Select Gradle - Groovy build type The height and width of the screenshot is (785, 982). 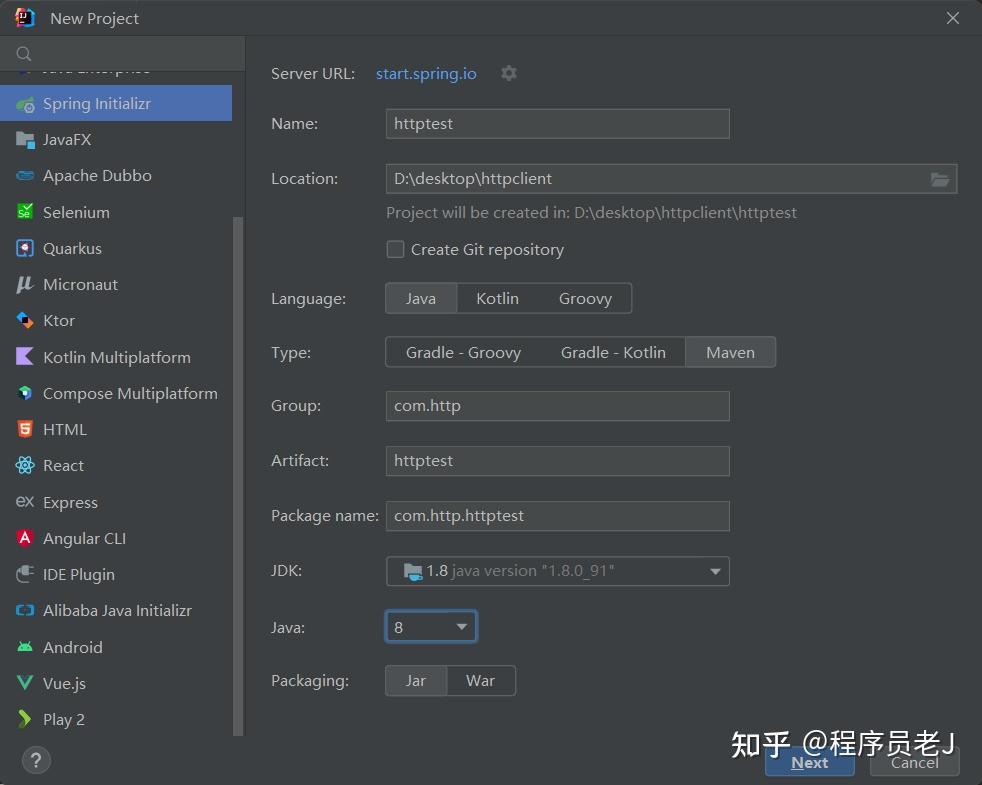[463, 352]
